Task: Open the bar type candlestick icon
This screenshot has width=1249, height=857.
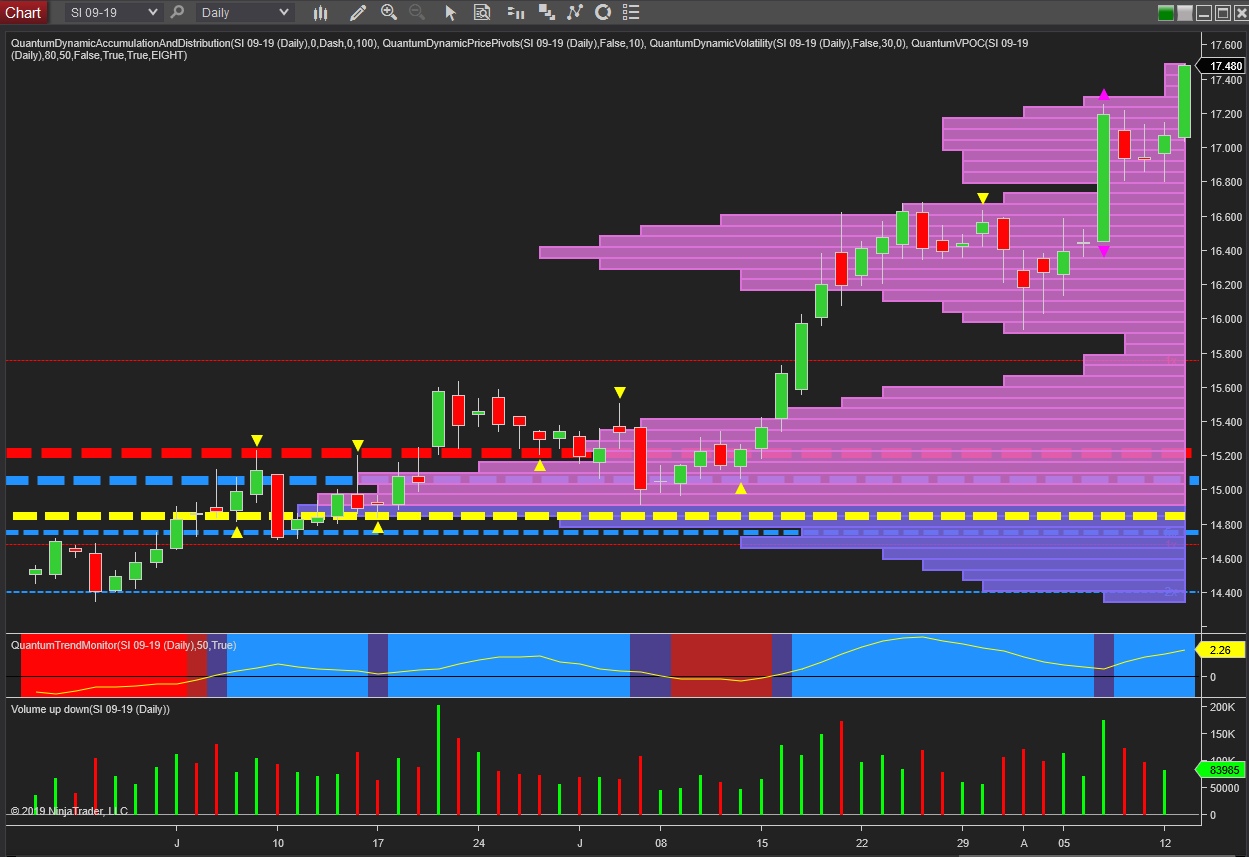Action: coord(321,13)
